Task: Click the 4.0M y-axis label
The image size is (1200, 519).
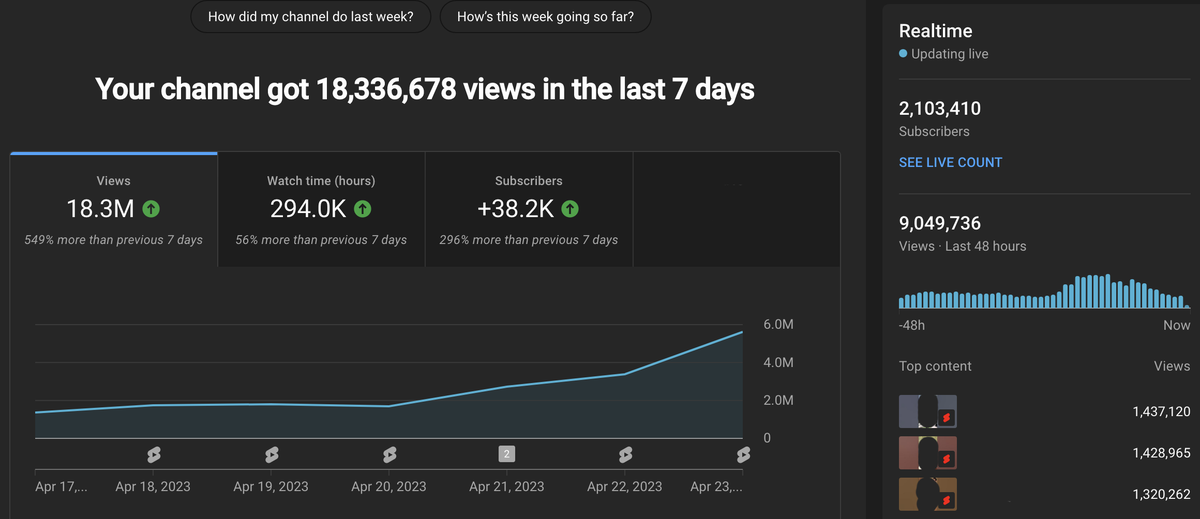Action: [778, 363]
